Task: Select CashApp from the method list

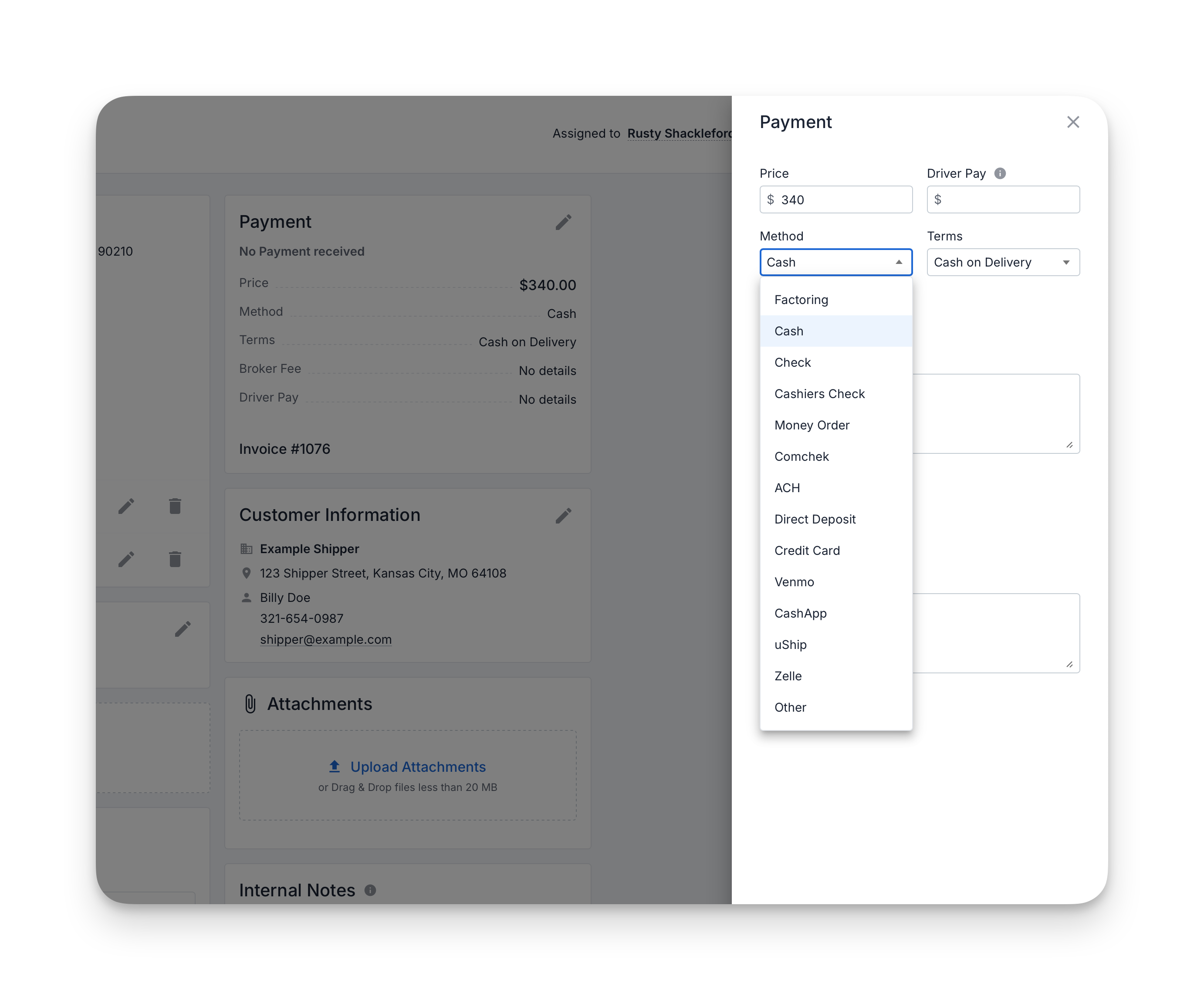Action: pyautogui.click(x=836, y=614)
